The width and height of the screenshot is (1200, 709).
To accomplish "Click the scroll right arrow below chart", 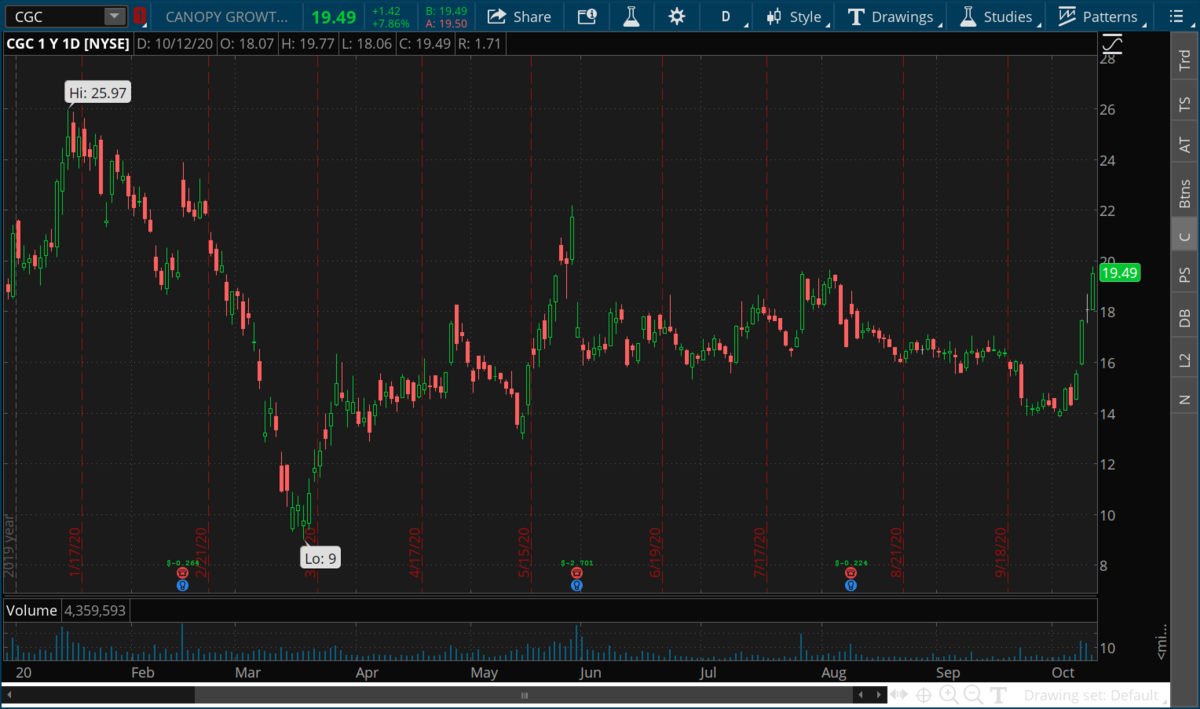I will click(x=880, y=694).
